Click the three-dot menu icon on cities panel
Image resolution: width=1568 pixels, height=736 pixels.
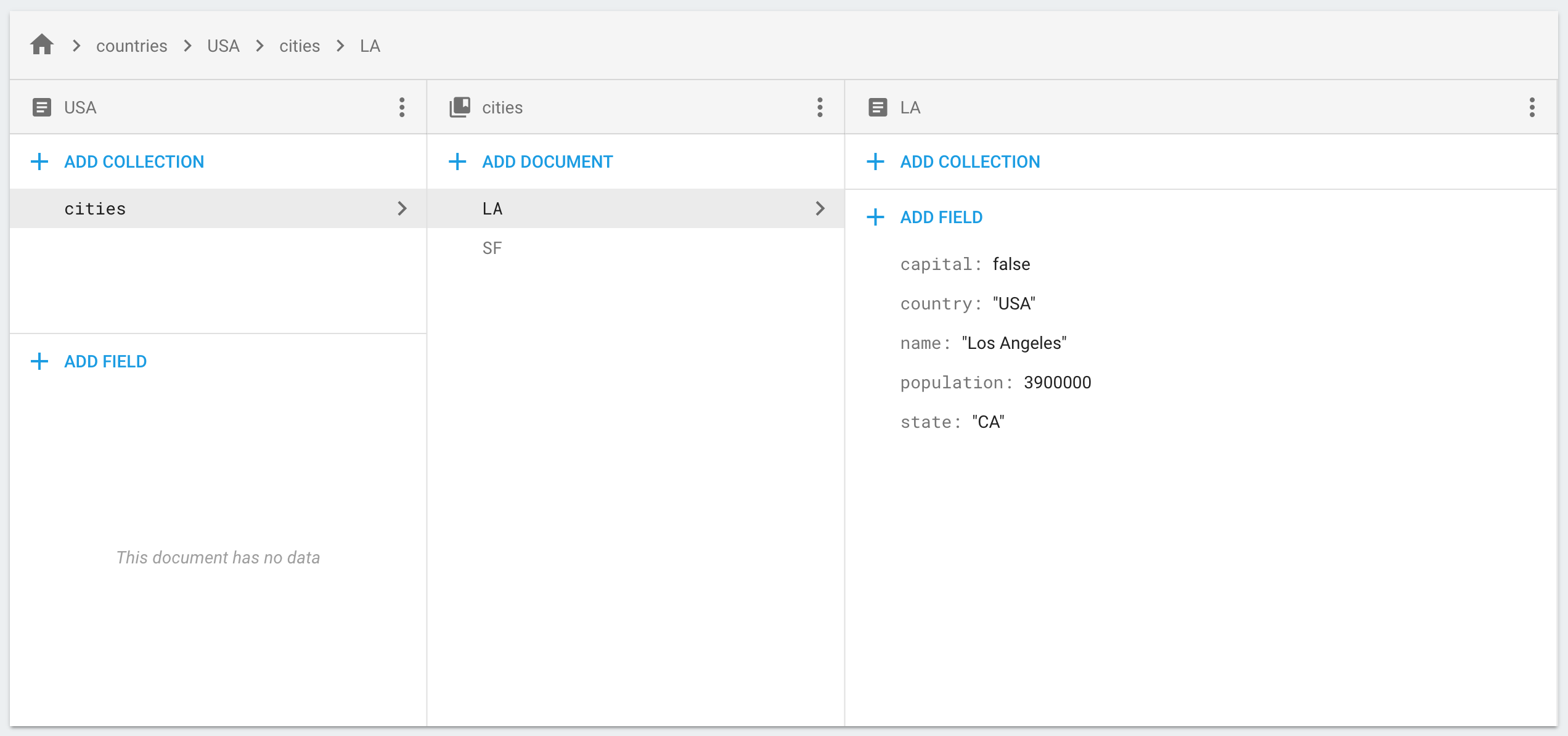click(821, 107)
